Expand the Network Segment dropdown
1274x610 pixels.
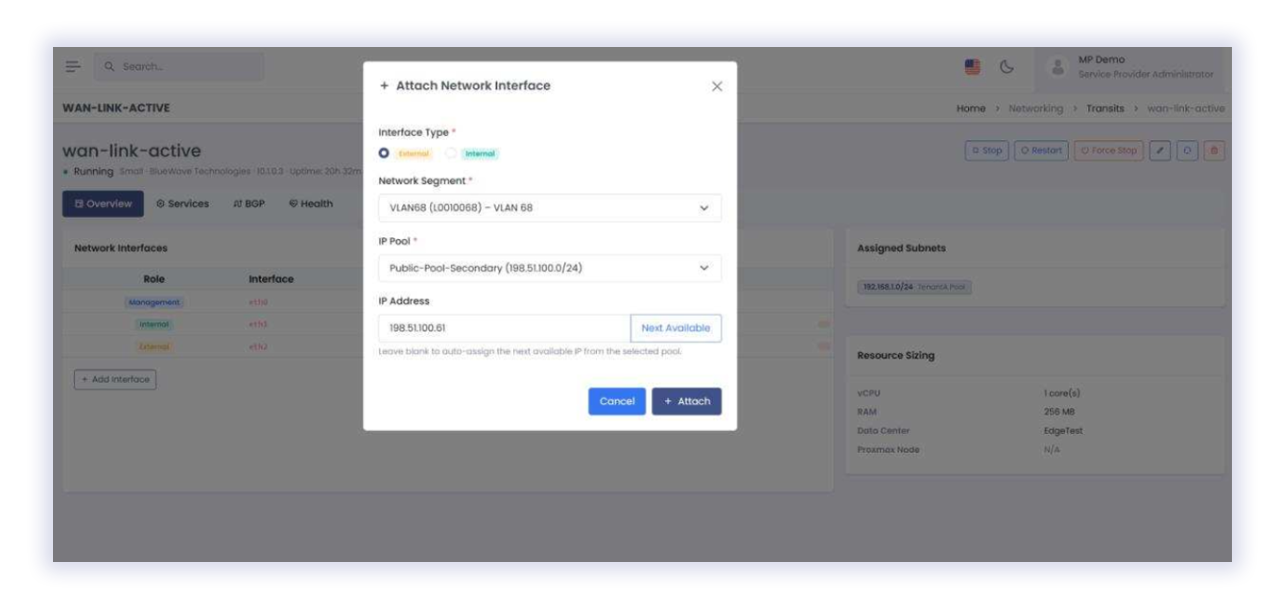click(x=549, y=208)
